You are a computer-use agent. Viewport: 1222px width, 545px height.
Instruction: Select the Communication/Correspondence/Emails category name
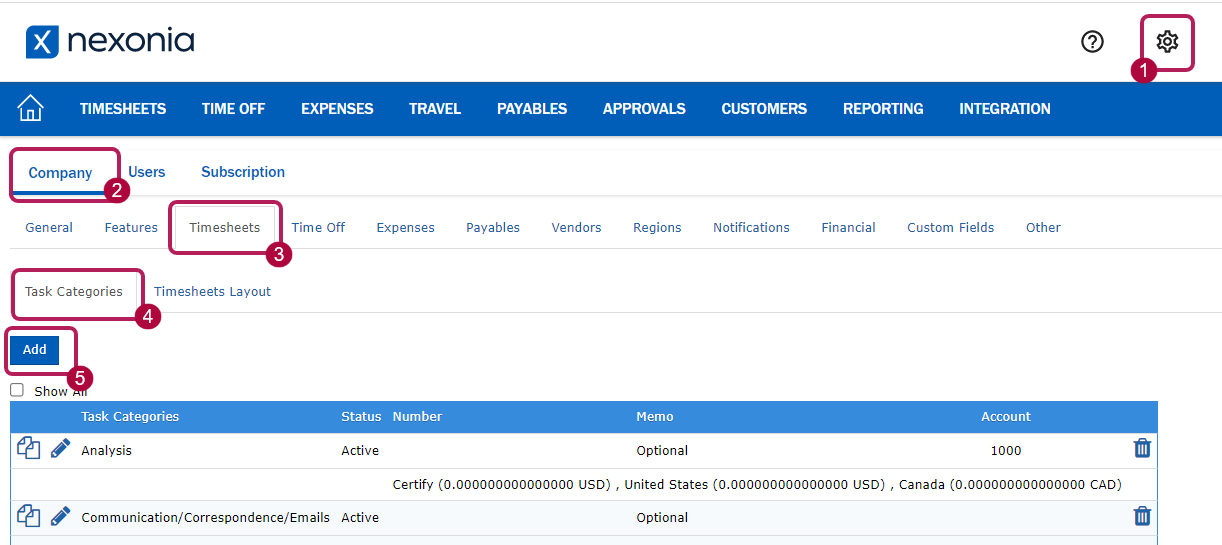[x=205, y=518]
